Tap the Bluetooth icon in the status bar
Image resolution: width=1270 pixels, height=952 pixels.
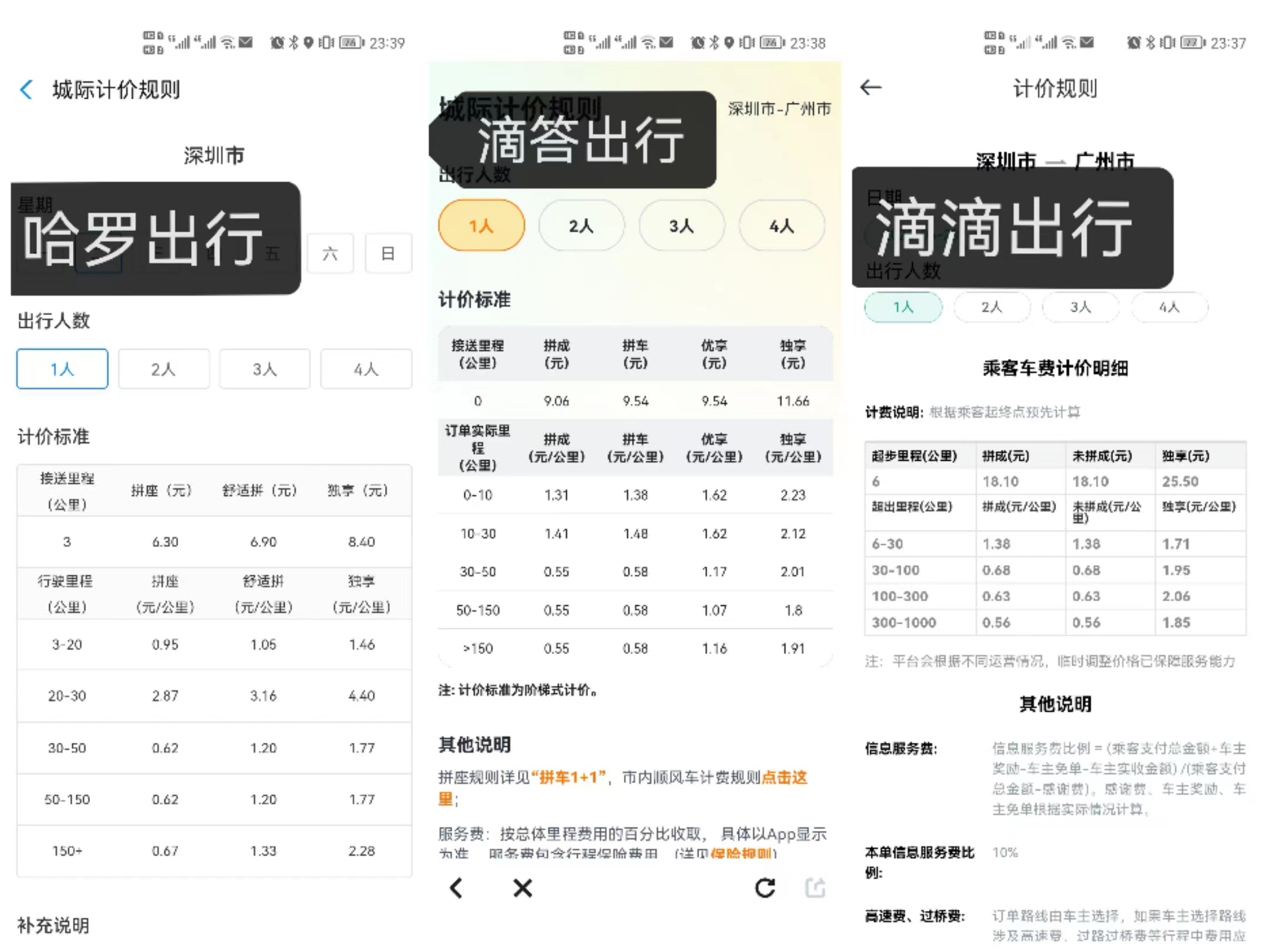coord(714,42)
